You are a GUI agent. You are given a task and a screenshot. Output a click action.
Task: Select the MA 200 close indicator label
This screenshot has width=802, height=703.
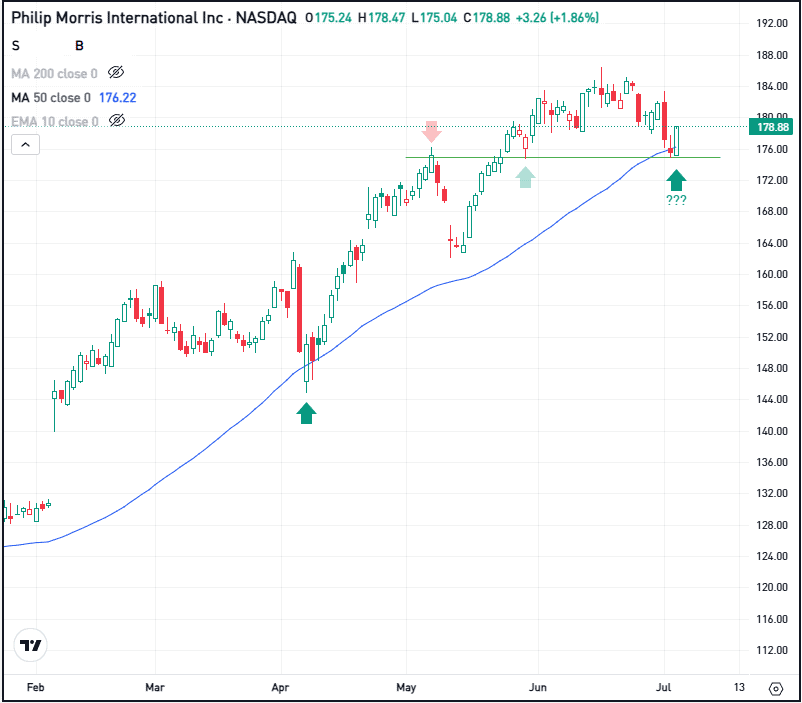(x=54, y=74)
